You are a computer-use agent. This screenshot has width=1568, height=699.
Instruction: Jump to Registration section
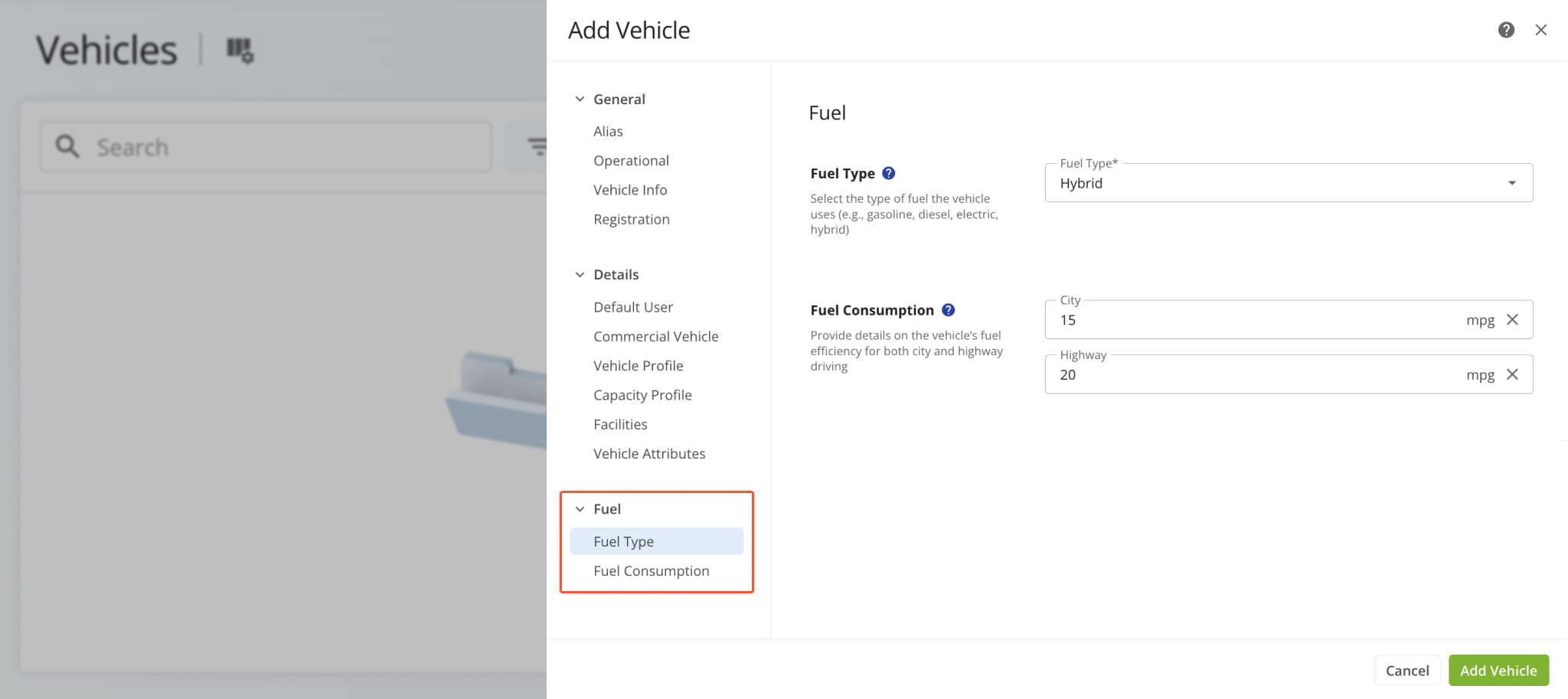[631, 220]
